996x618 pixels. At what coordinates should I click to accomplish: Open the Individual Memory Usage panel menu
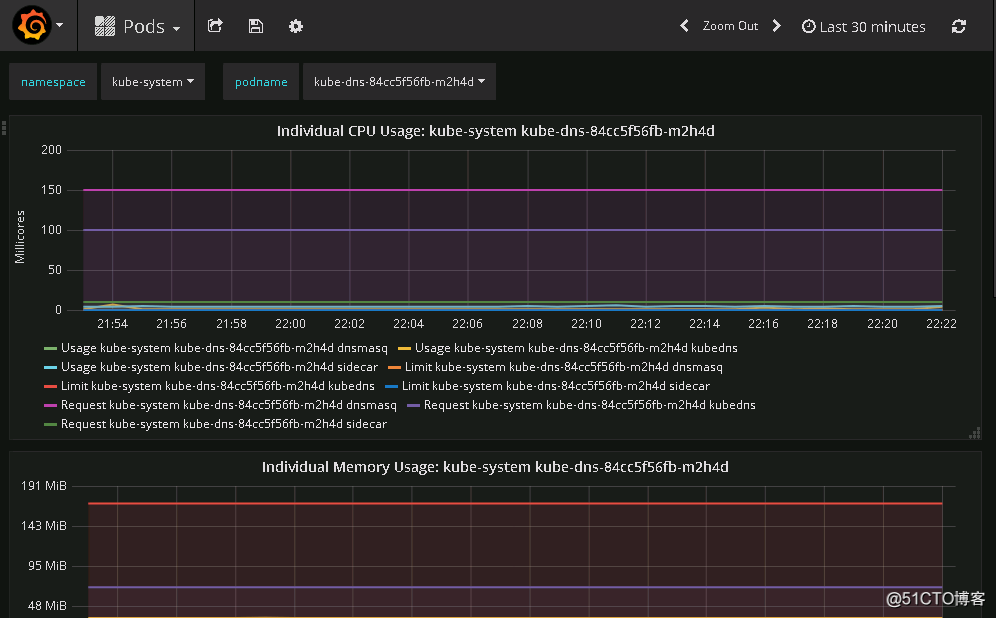(x=497, y=467)
